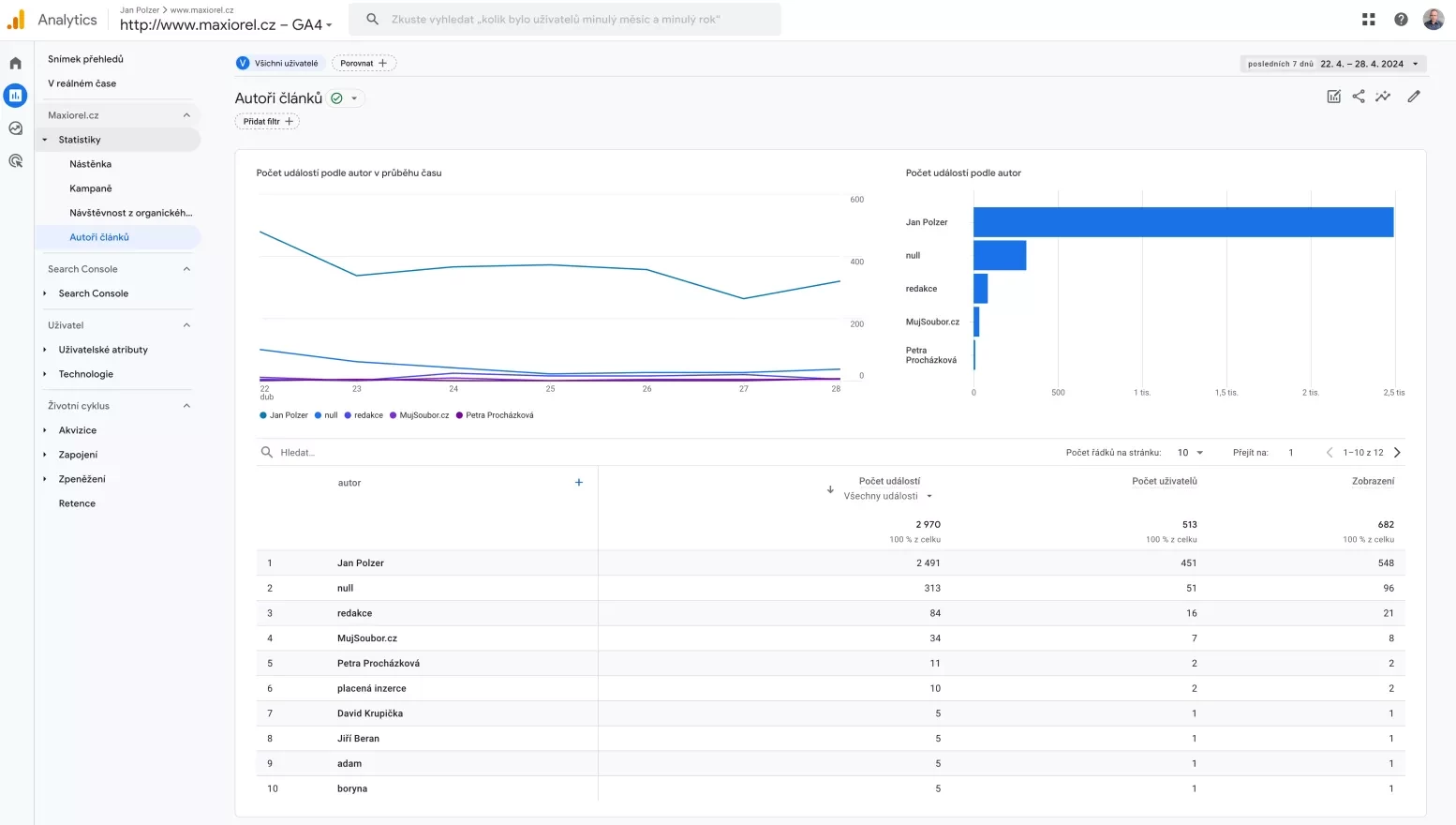Toggle null series in chart legend

(326, 415)
